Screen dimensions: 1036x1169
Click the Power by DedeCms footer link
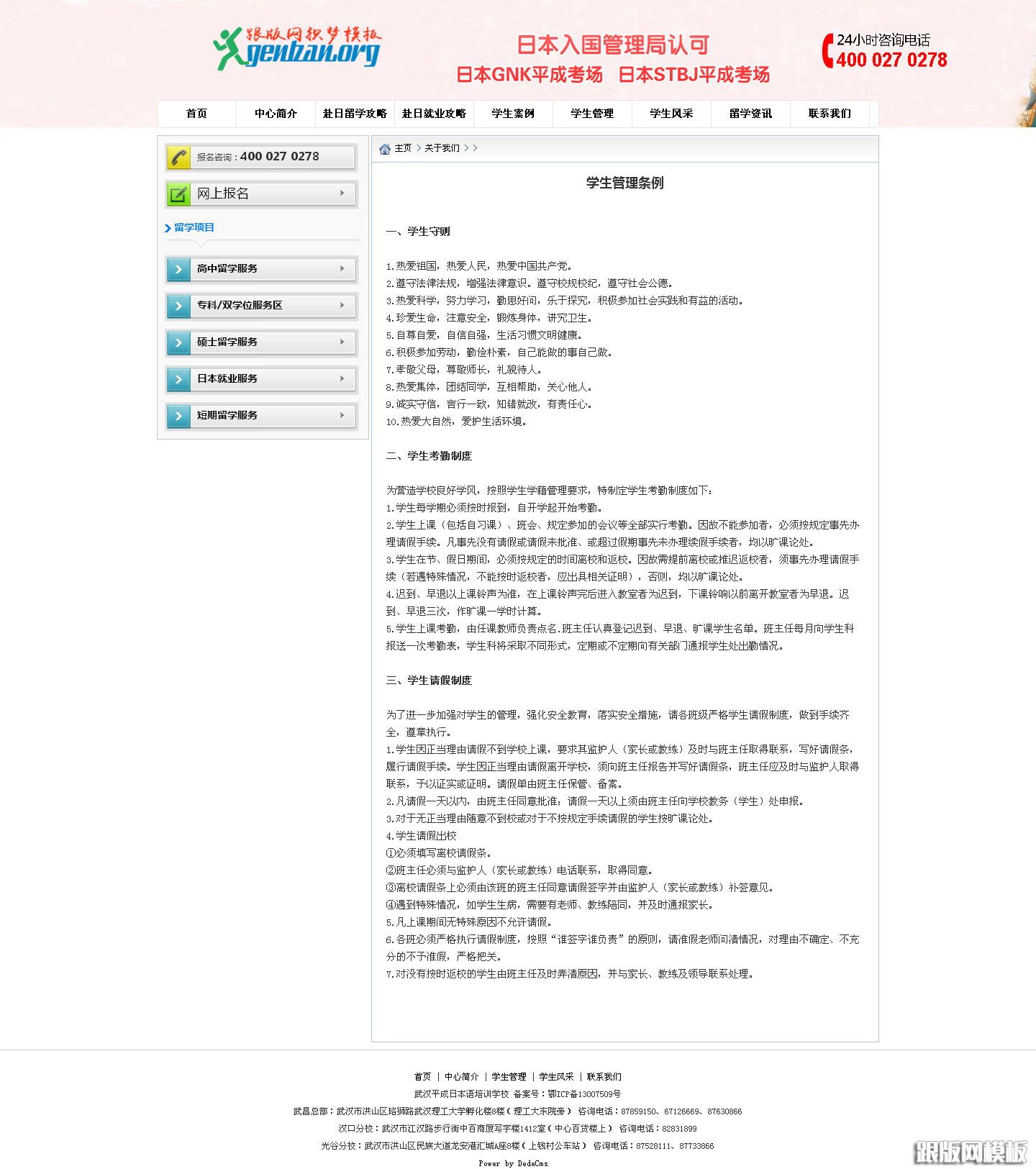pyautogui.click(x=513, y=1163)
